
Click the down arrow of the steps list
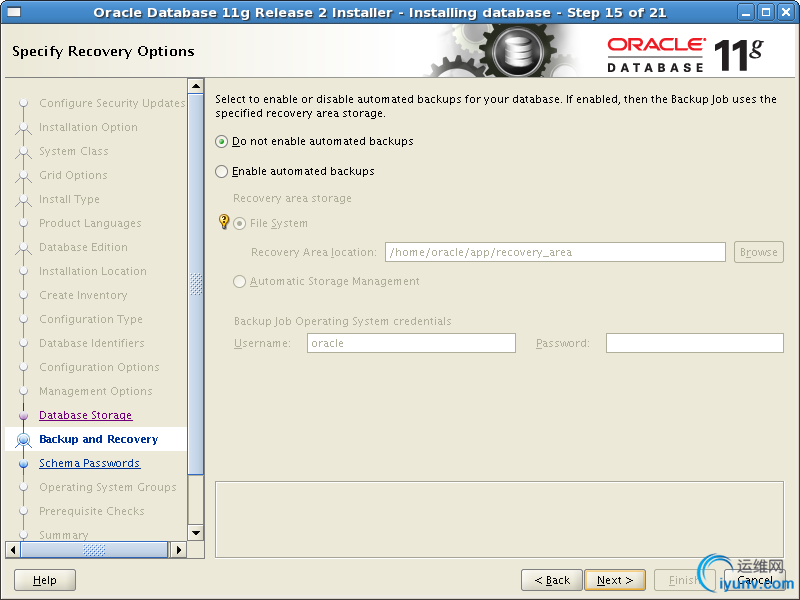pyautogui.click(x=195, y=533)
